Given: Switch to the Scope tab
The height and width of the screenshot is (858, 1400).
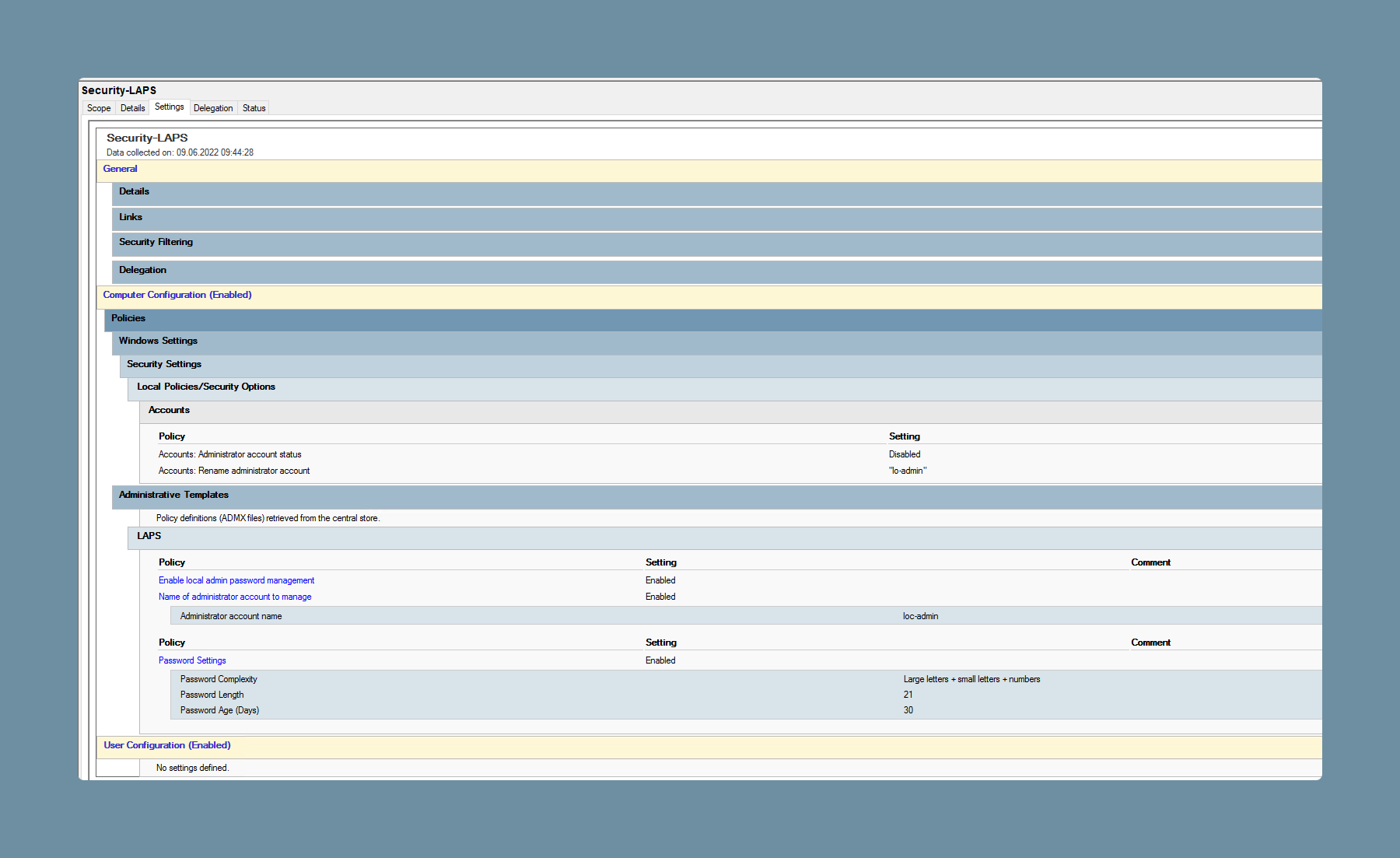Looking at the screenshot, I should coord(99,108).
